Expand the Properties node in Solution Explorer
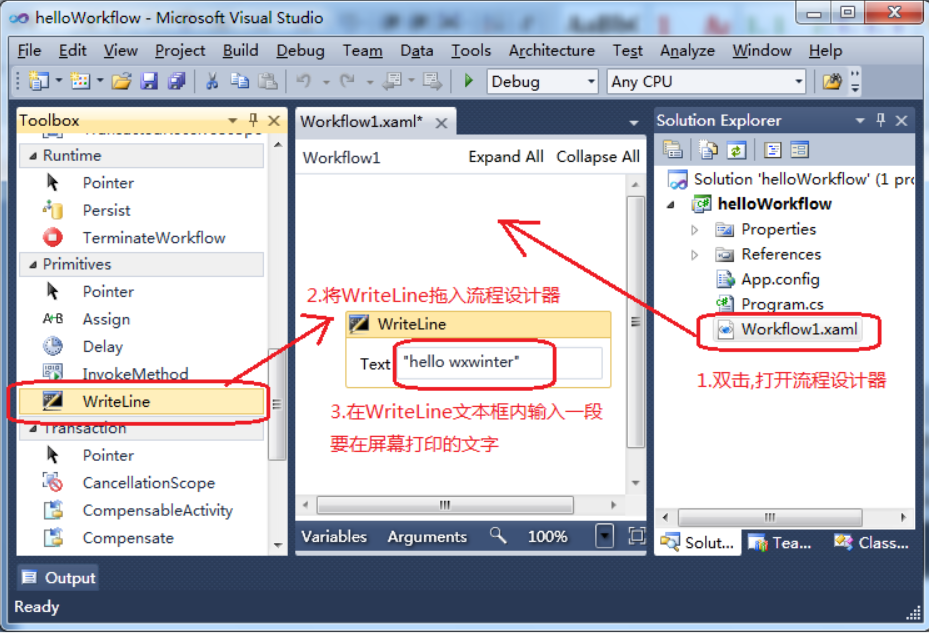 [695, 230]
